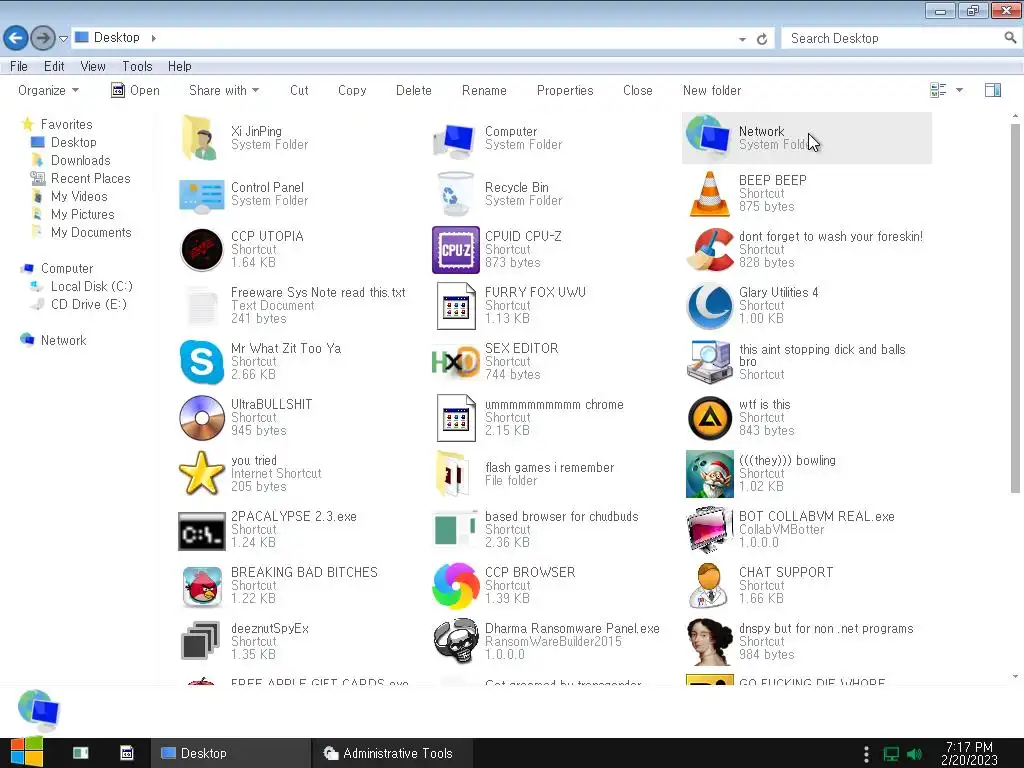Select the Dharma Ransomware Panel.exe skull icon
Screen dimensions: 1024x768
tap(455, 641)
